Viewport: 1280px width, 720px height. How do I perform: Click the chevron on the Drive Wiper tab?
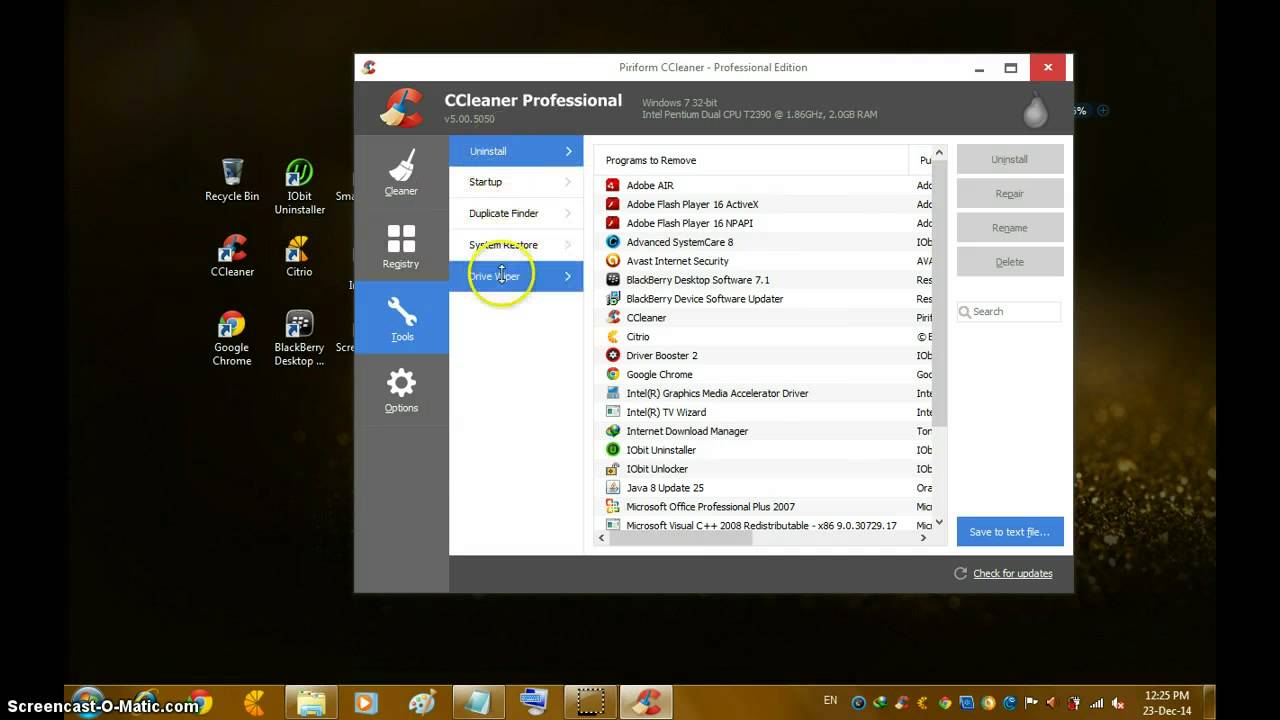(568, 276)
